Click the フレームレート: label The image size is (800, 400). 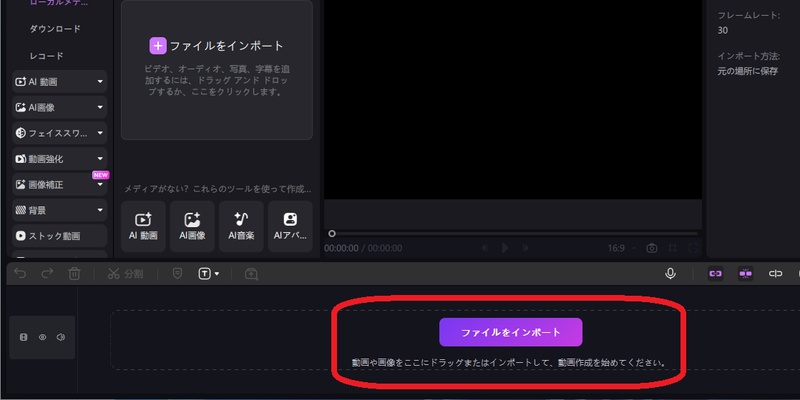pos(748,15)
